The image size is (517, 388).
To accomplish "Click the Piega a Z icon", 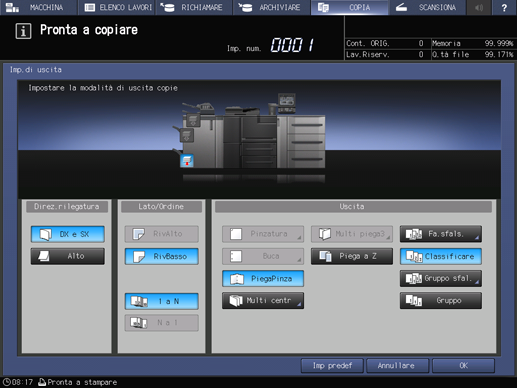I will point(325,256).
